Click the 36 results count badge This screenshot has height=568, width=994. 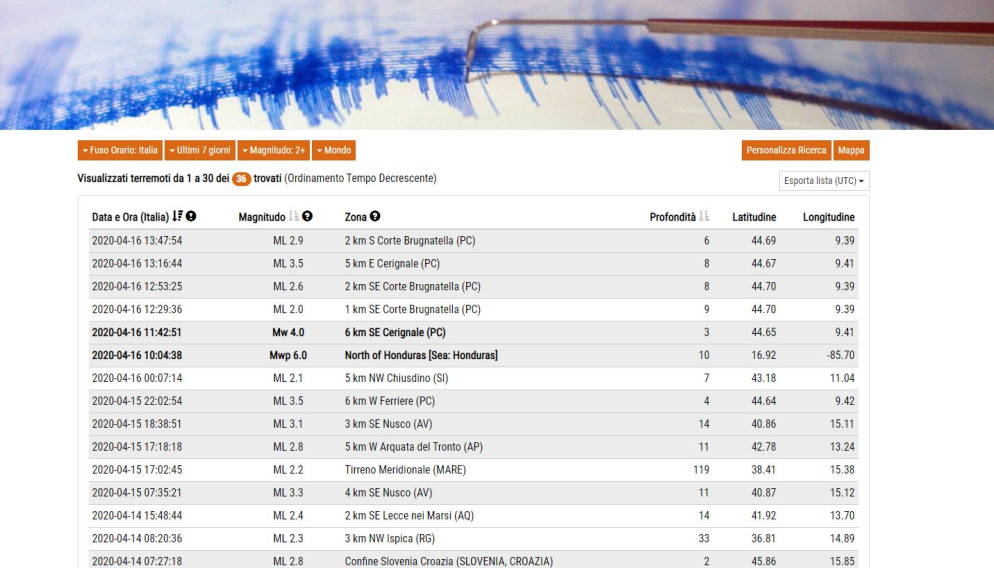coord(241,179)
